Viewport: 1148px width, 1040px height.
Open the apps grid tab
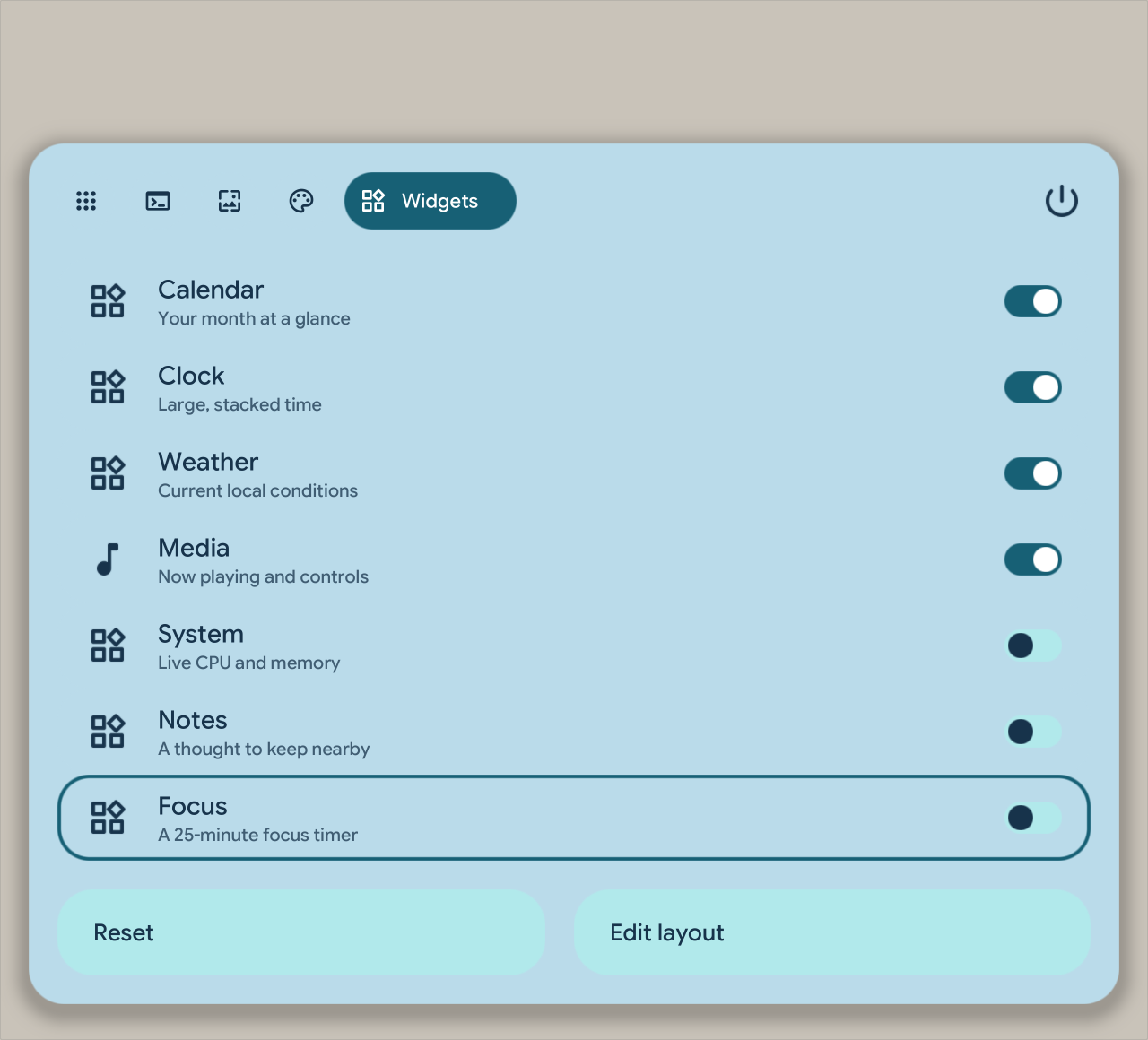[86, 201]
